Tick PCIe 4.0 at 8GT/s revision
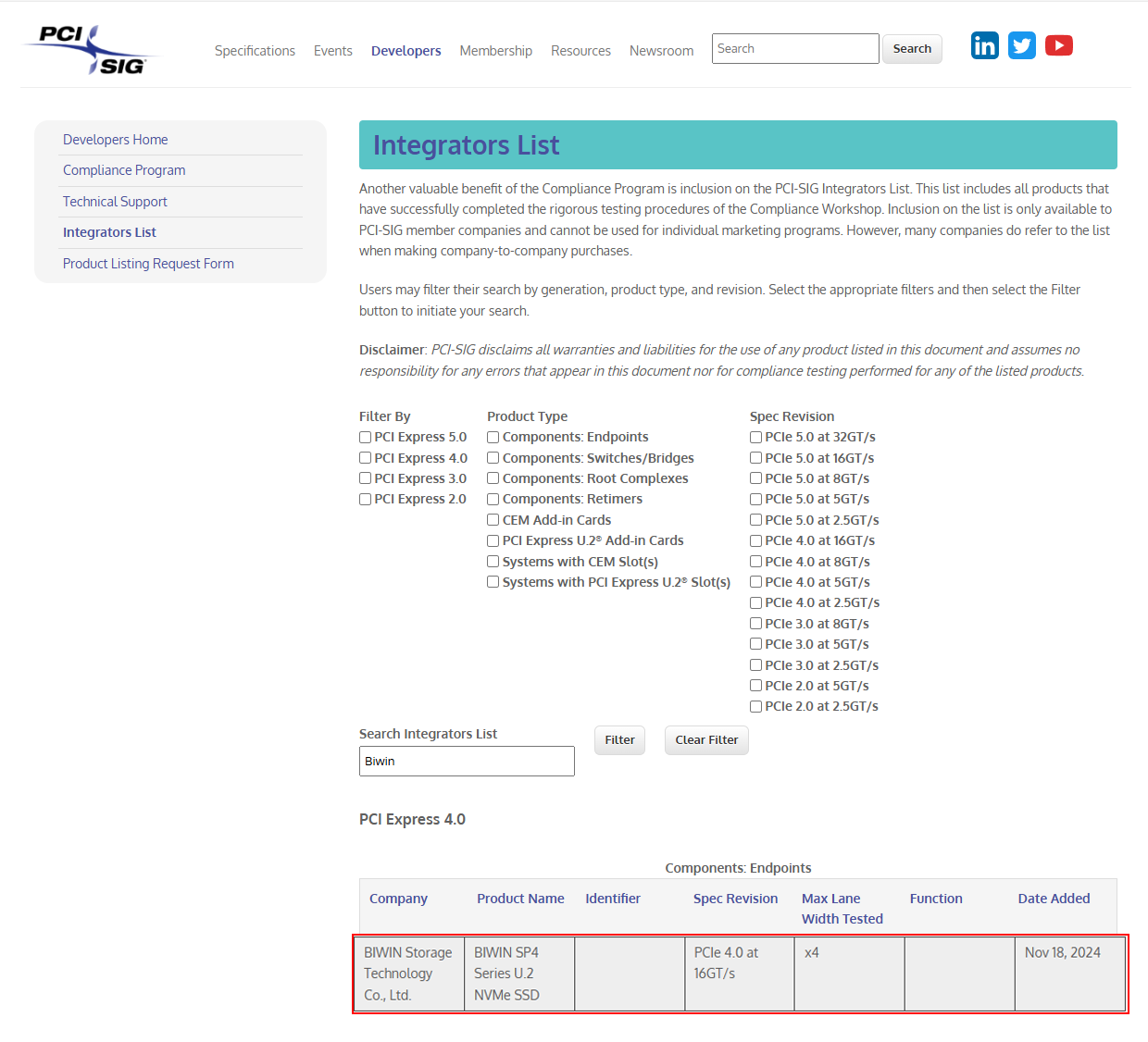1148x1042 pixels. tap(756, 562)
